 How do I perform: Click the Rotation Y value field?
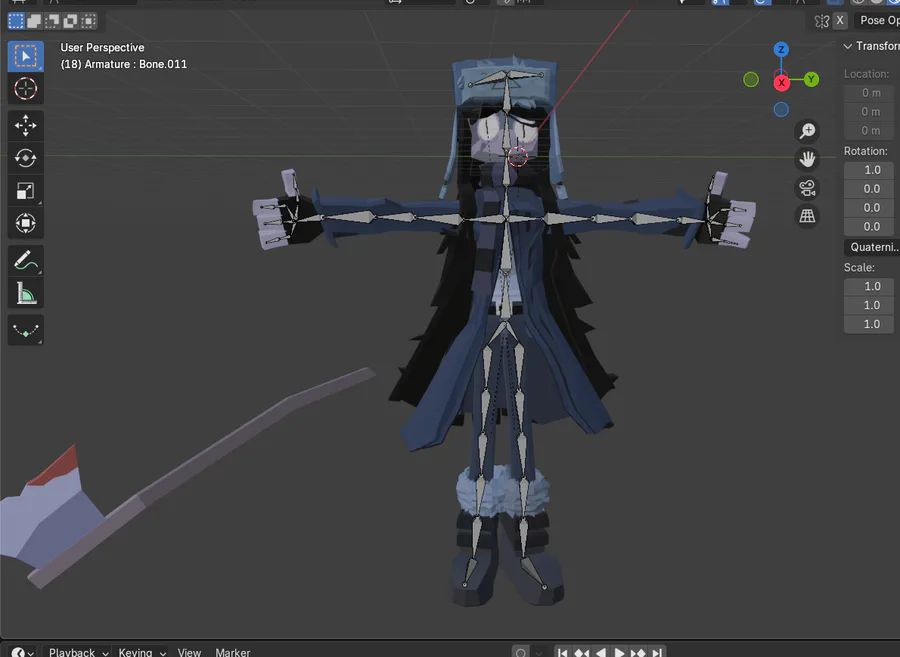point(869,208)
